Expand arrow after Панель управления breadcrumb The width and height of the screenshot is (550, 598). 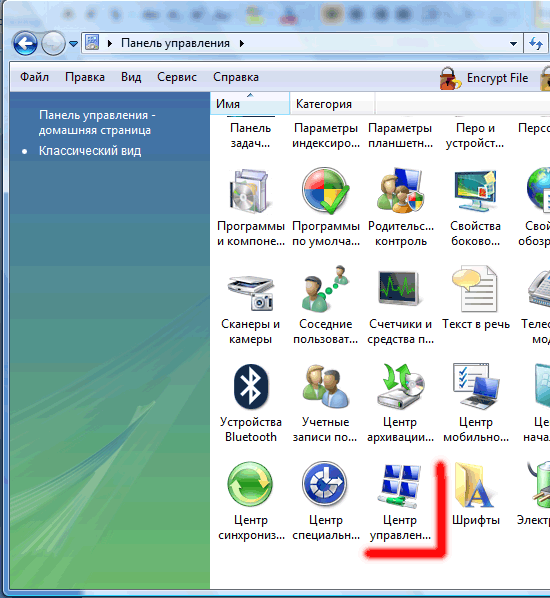(241, 43)
